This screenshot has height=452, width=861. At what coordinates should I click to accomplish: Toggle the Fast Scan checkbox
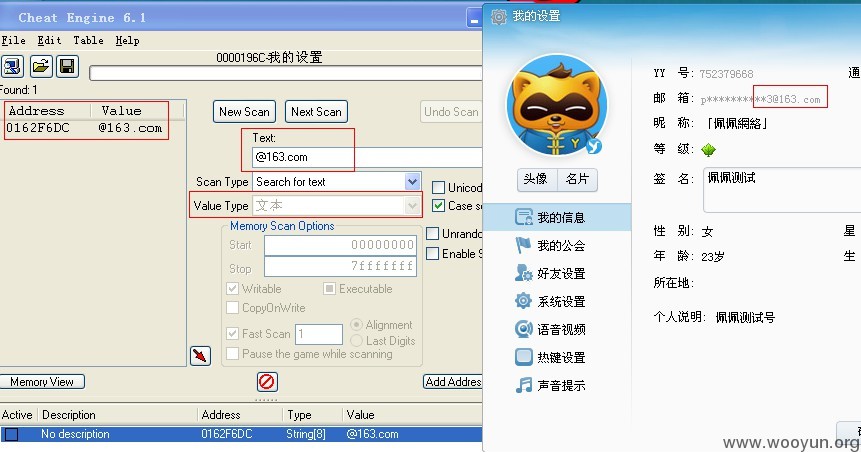click(232, 333)
